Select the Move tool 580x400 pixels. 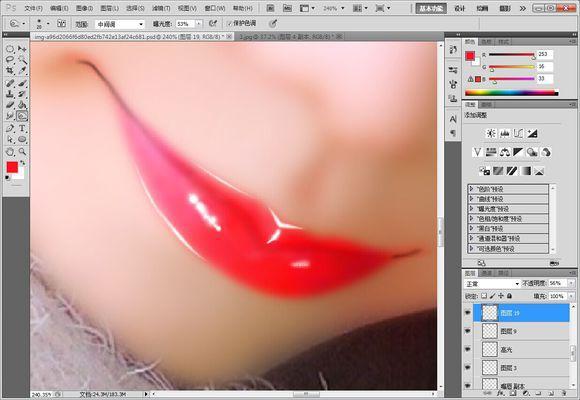(22, 49)
